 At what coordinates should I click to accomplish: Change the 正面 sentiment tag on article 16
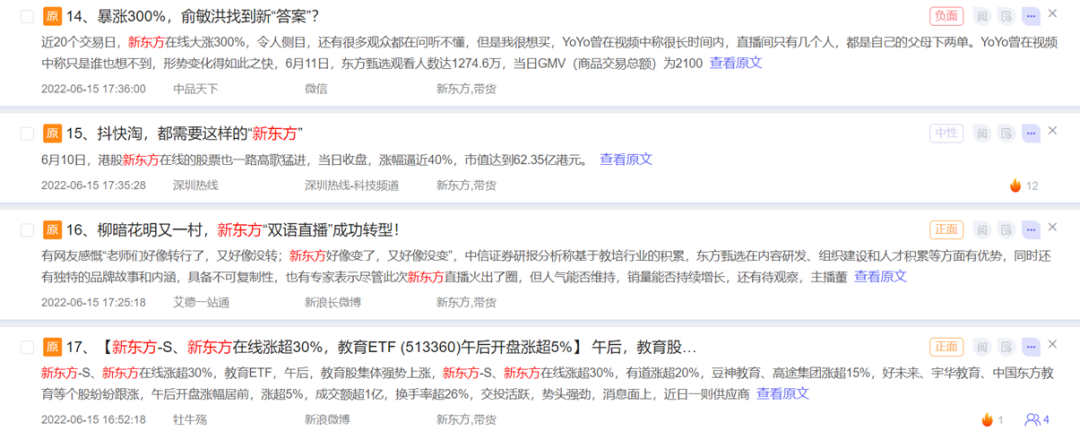click(x=946, y=229)
